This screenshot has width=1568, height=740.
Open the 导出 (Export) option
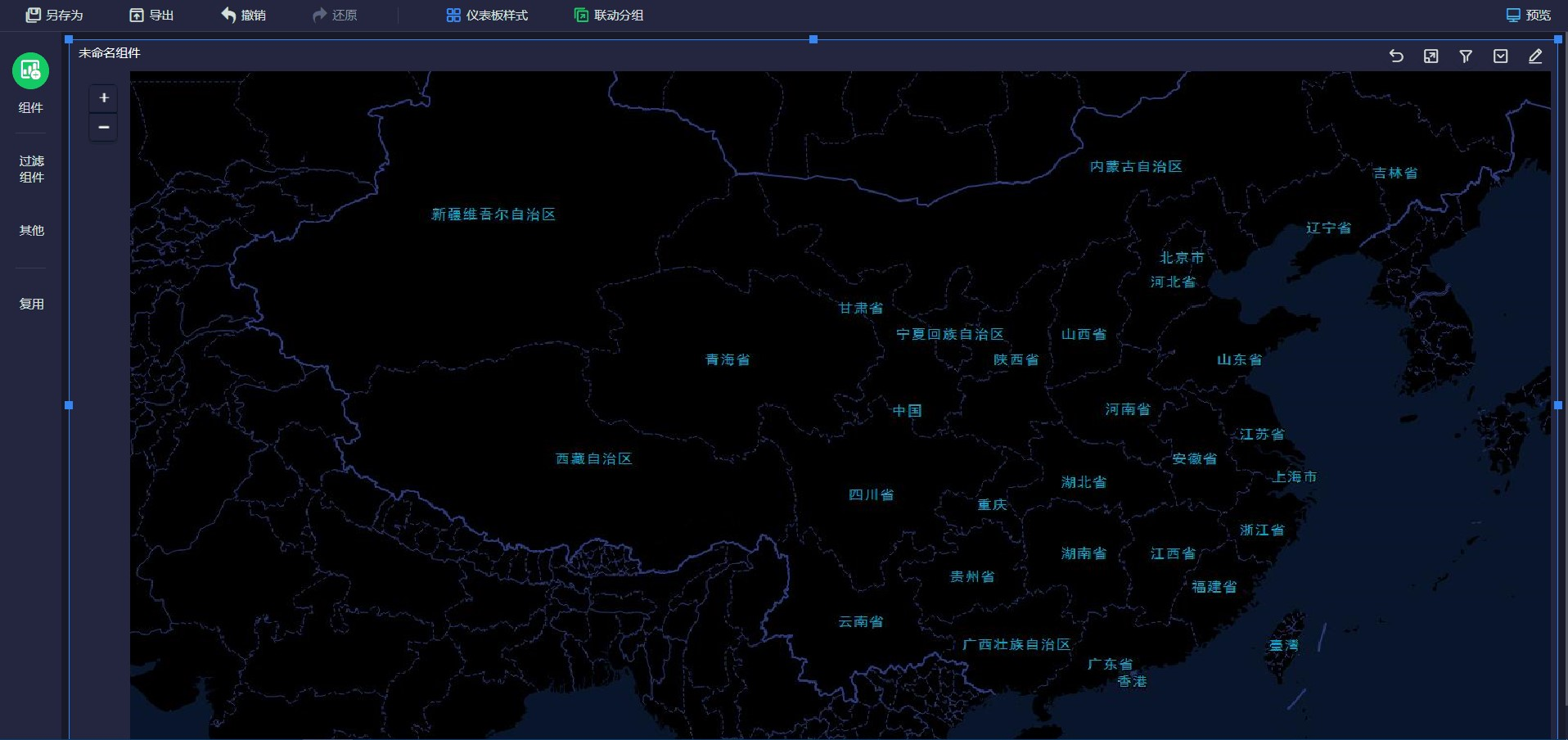point(151,15)
